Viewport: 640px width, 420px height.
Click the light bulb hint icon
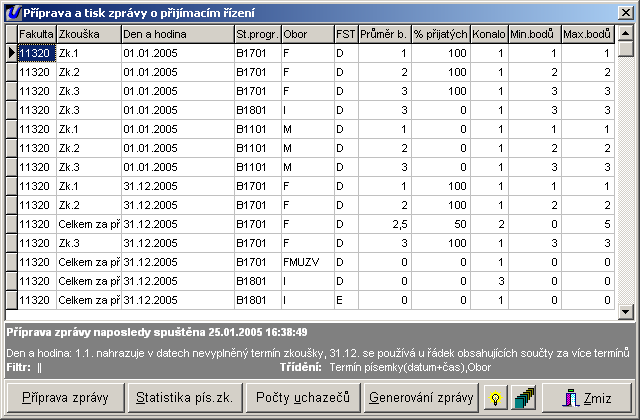point(494,398)
